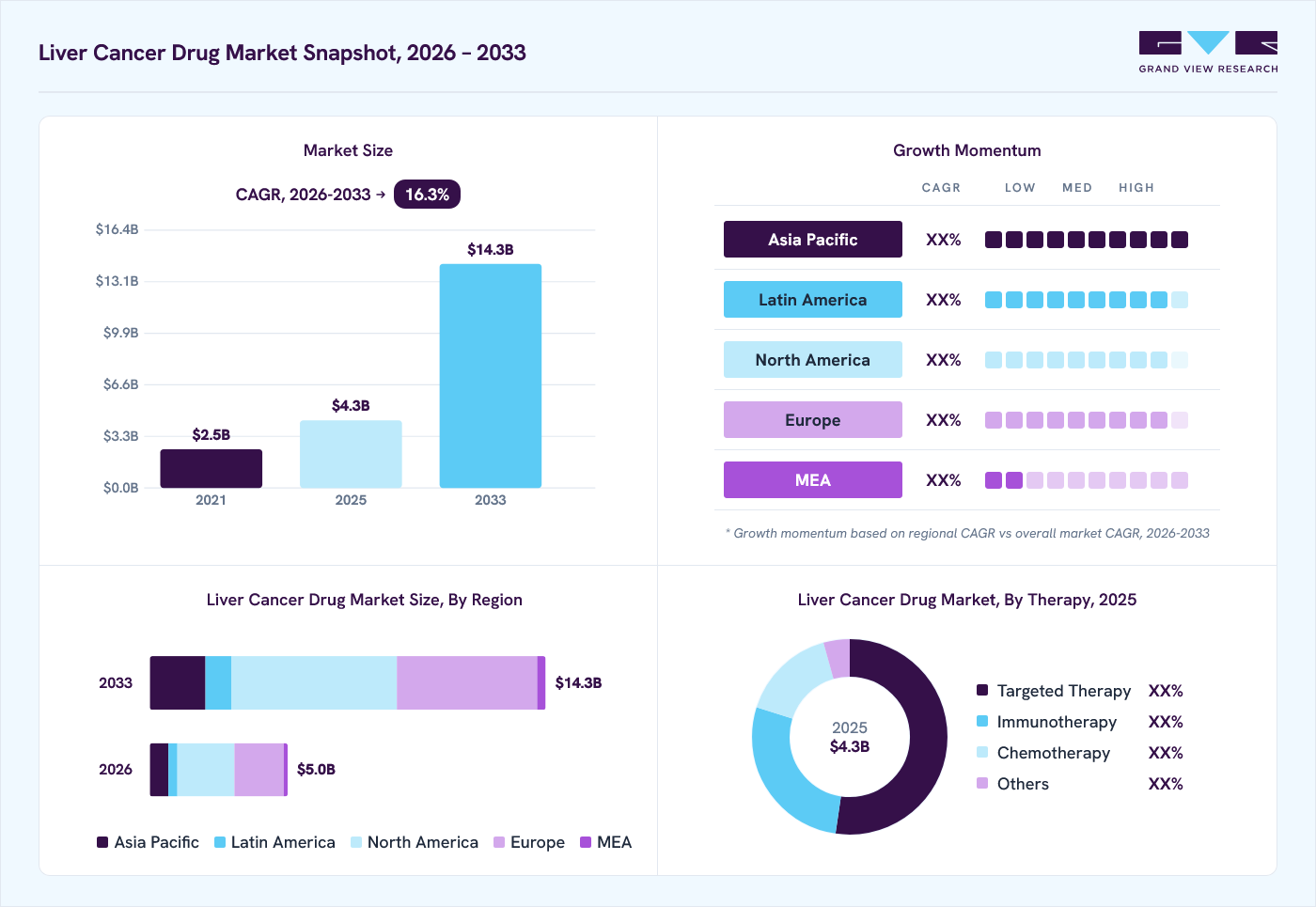Click the Chemotherapy legend swatch
1316x907 pixels.
(982, 752)
